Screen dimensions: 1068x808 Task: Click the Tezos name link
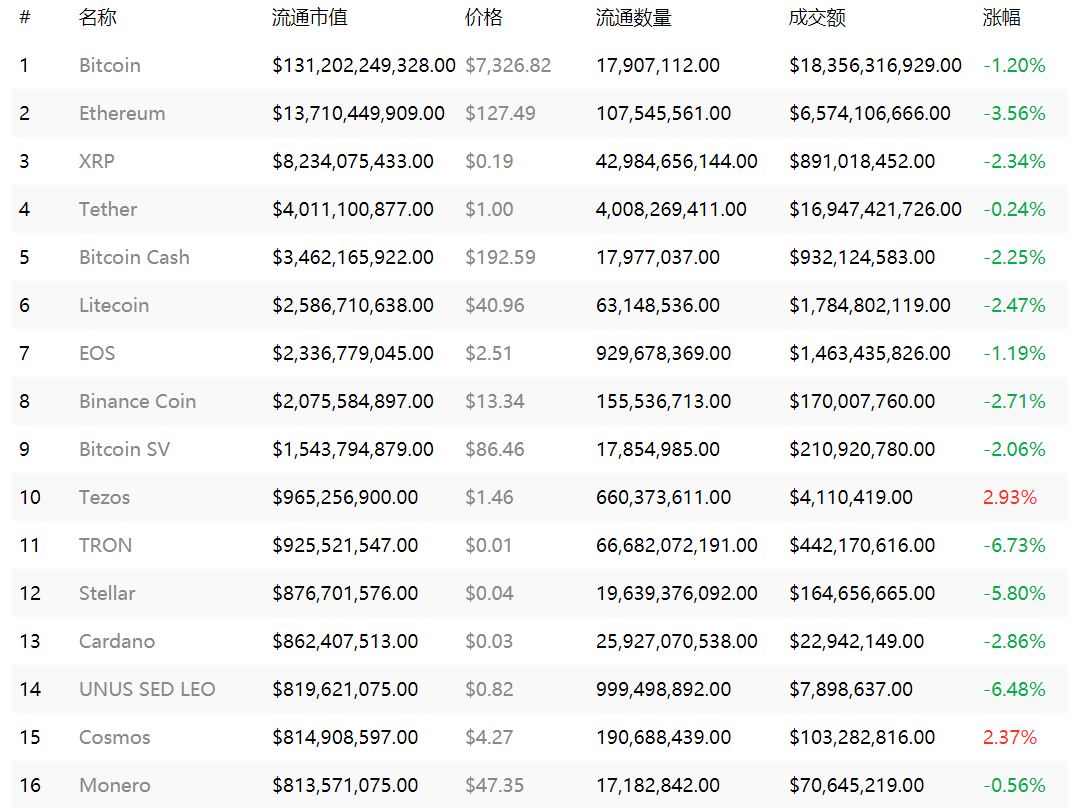tap(104, 497)
